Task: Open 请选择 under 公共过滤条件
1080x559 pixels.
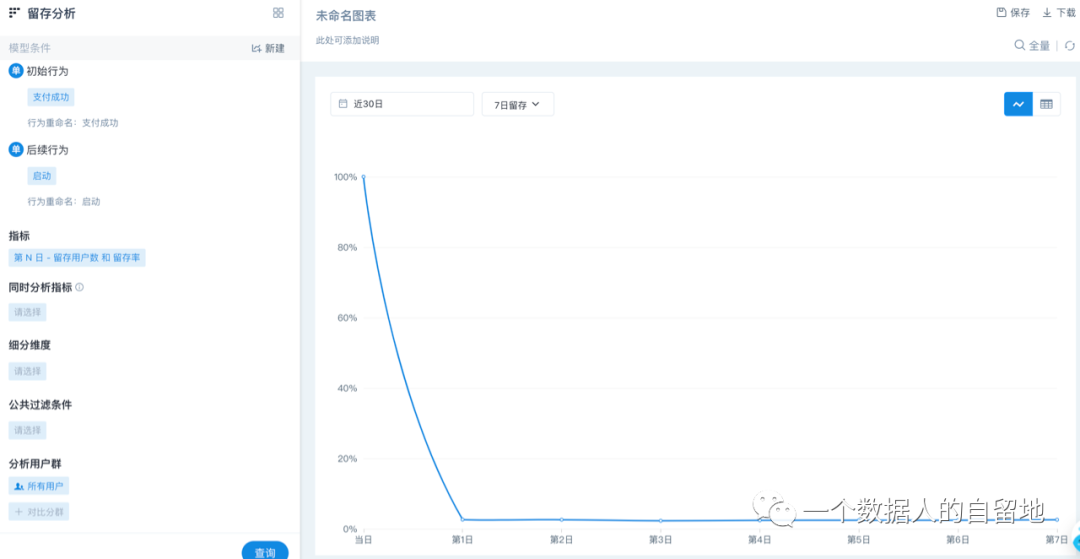Action: click(28, 430)
